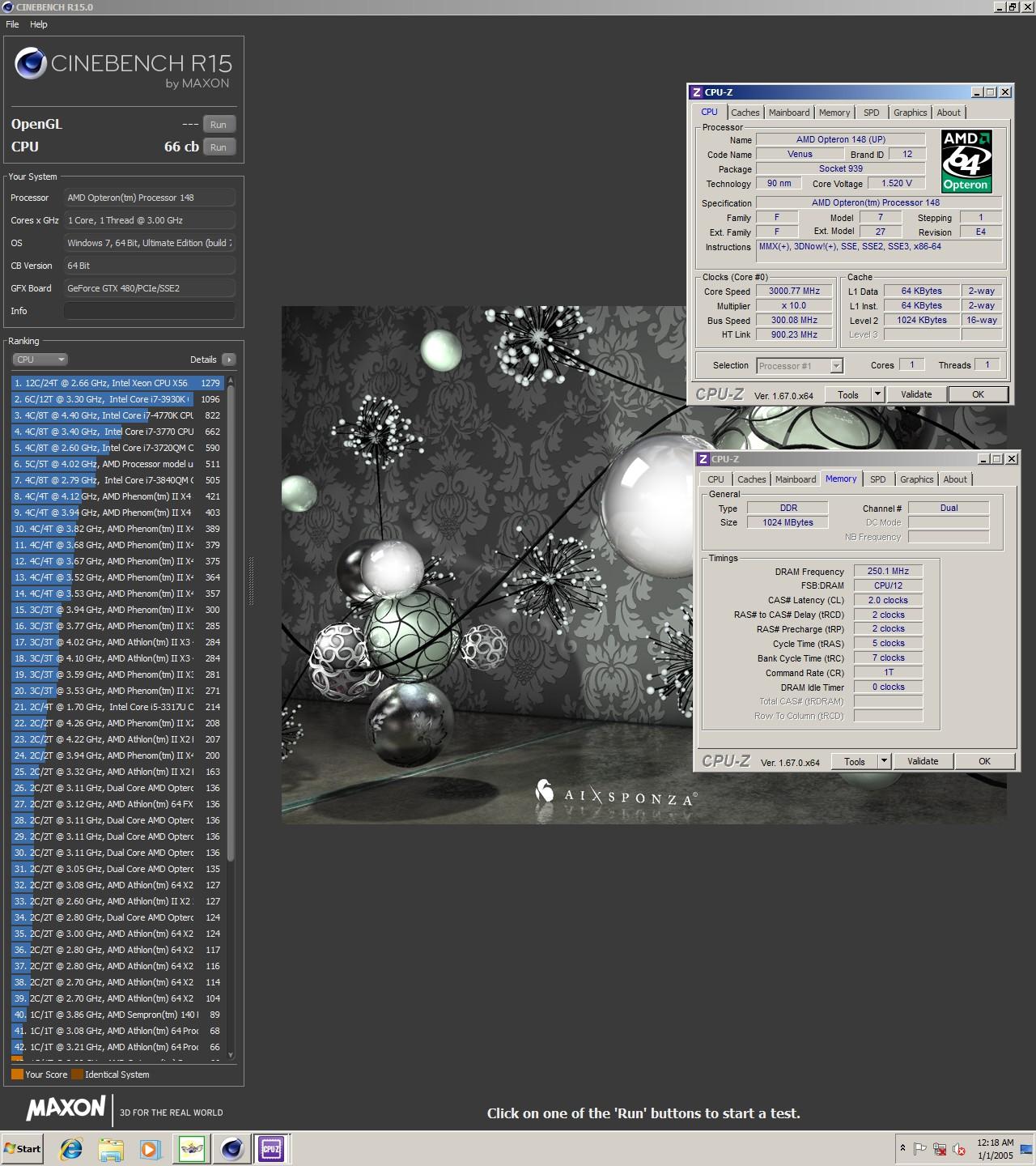The height and width of the screenshot is (1166, 1036).
Task: Select ranking entry 40 AMD Sempron 140
Action: 117,1015
